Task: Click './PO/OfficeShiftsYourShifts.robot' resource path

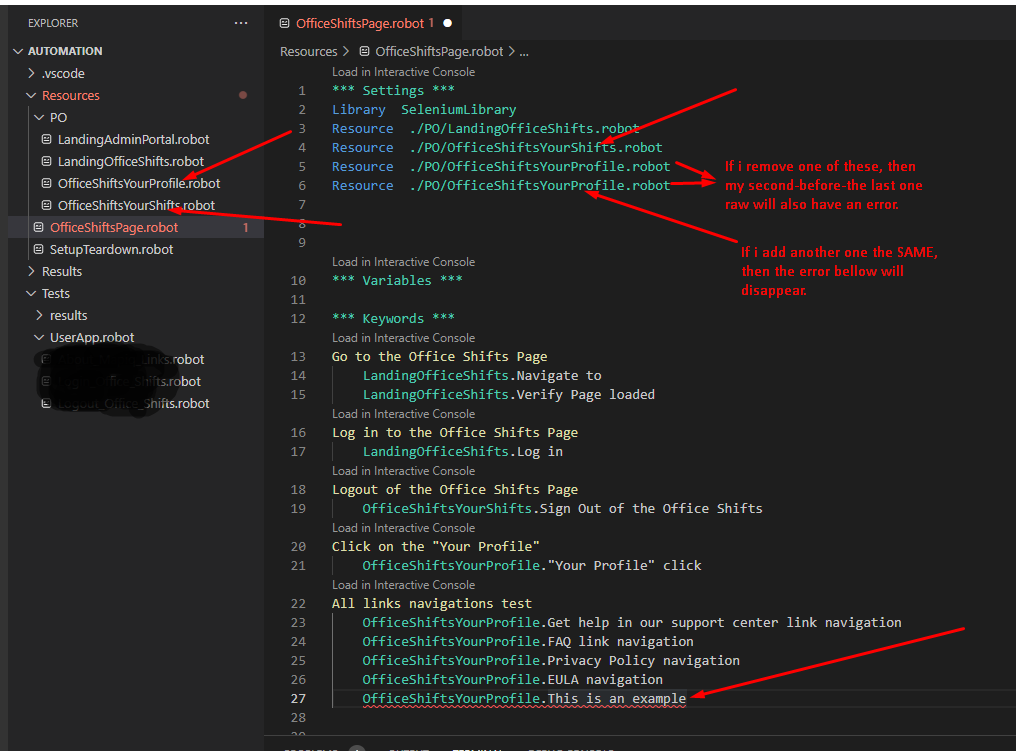Action: 536,148
